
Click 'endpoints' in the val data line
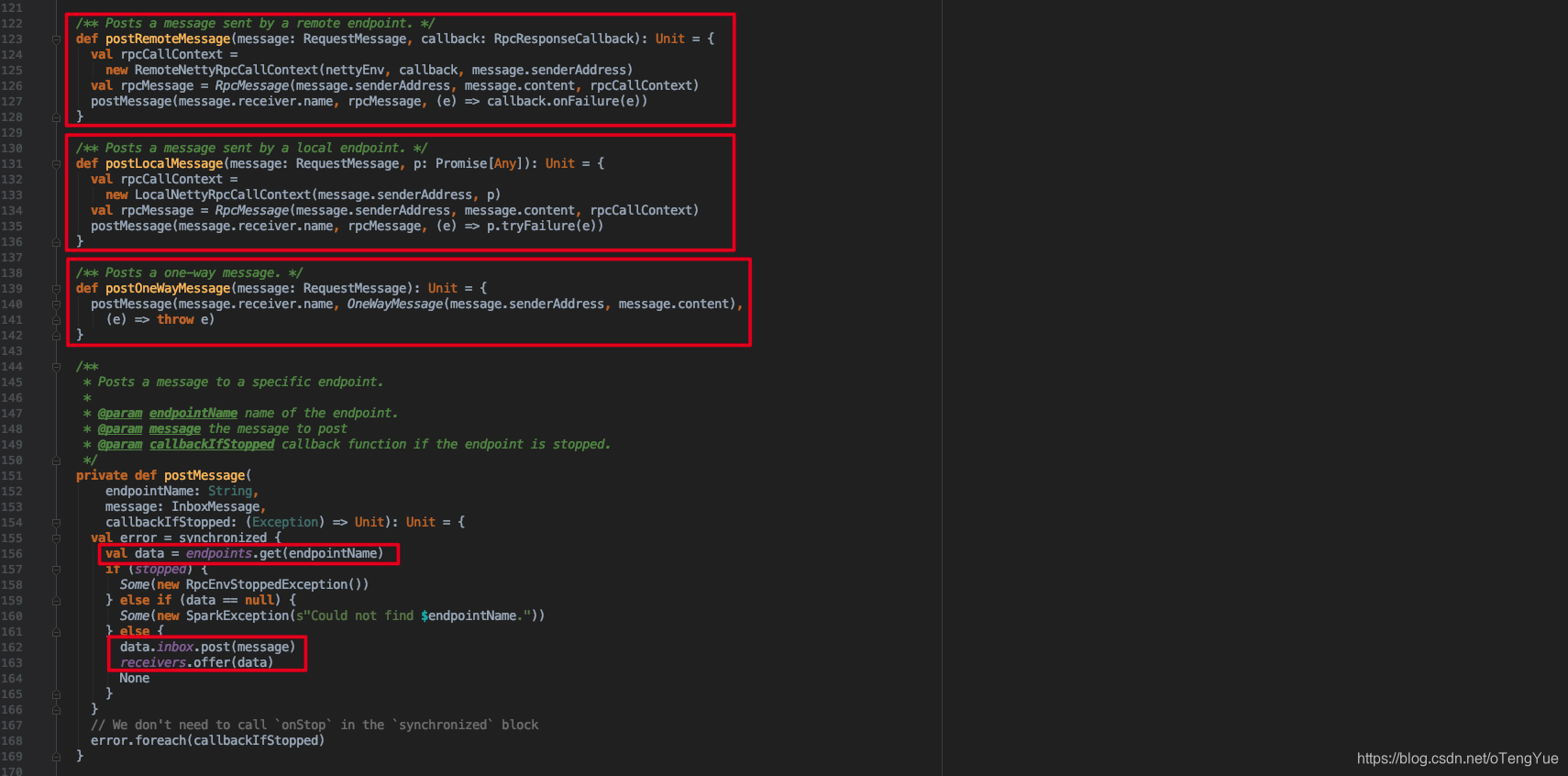[219, 554]
